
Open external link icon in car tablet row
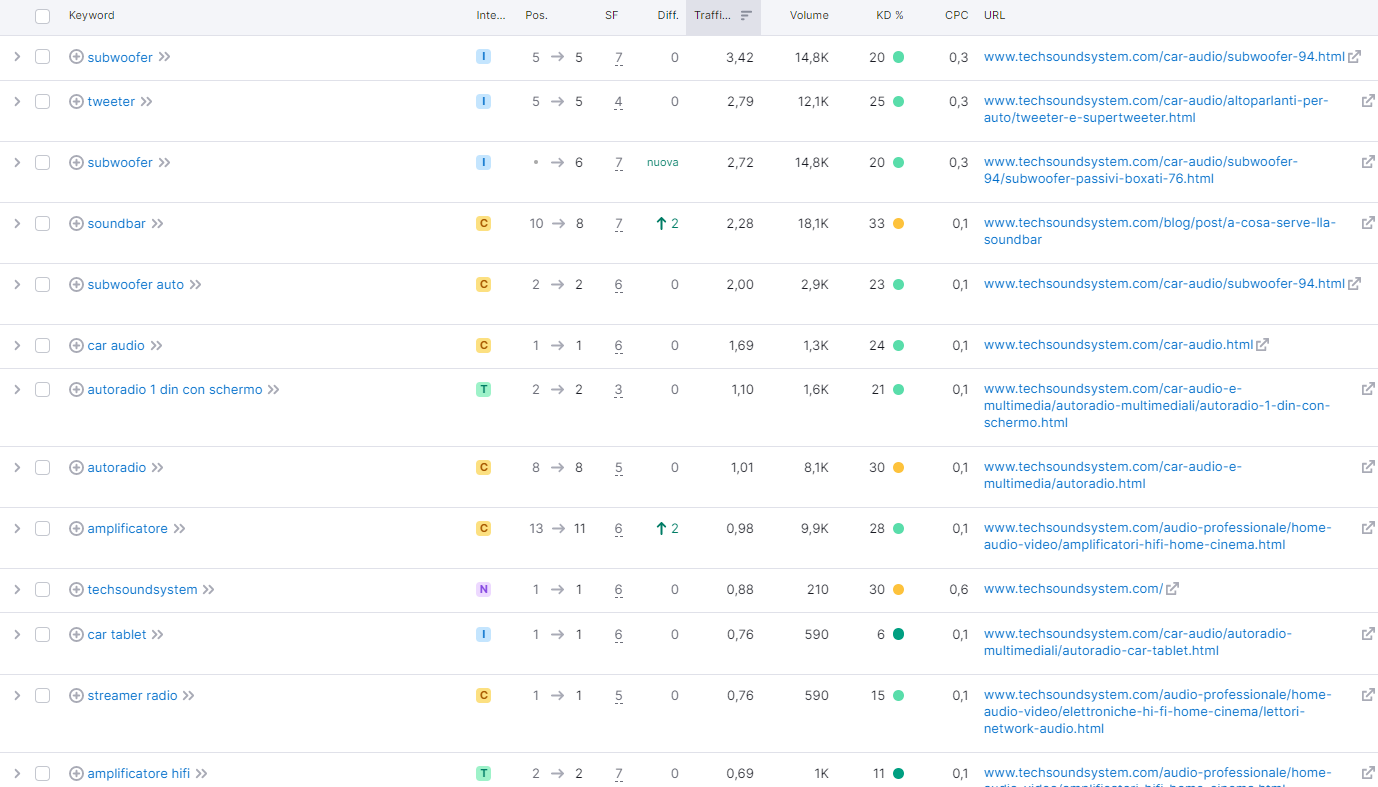tap(1368, 633)
